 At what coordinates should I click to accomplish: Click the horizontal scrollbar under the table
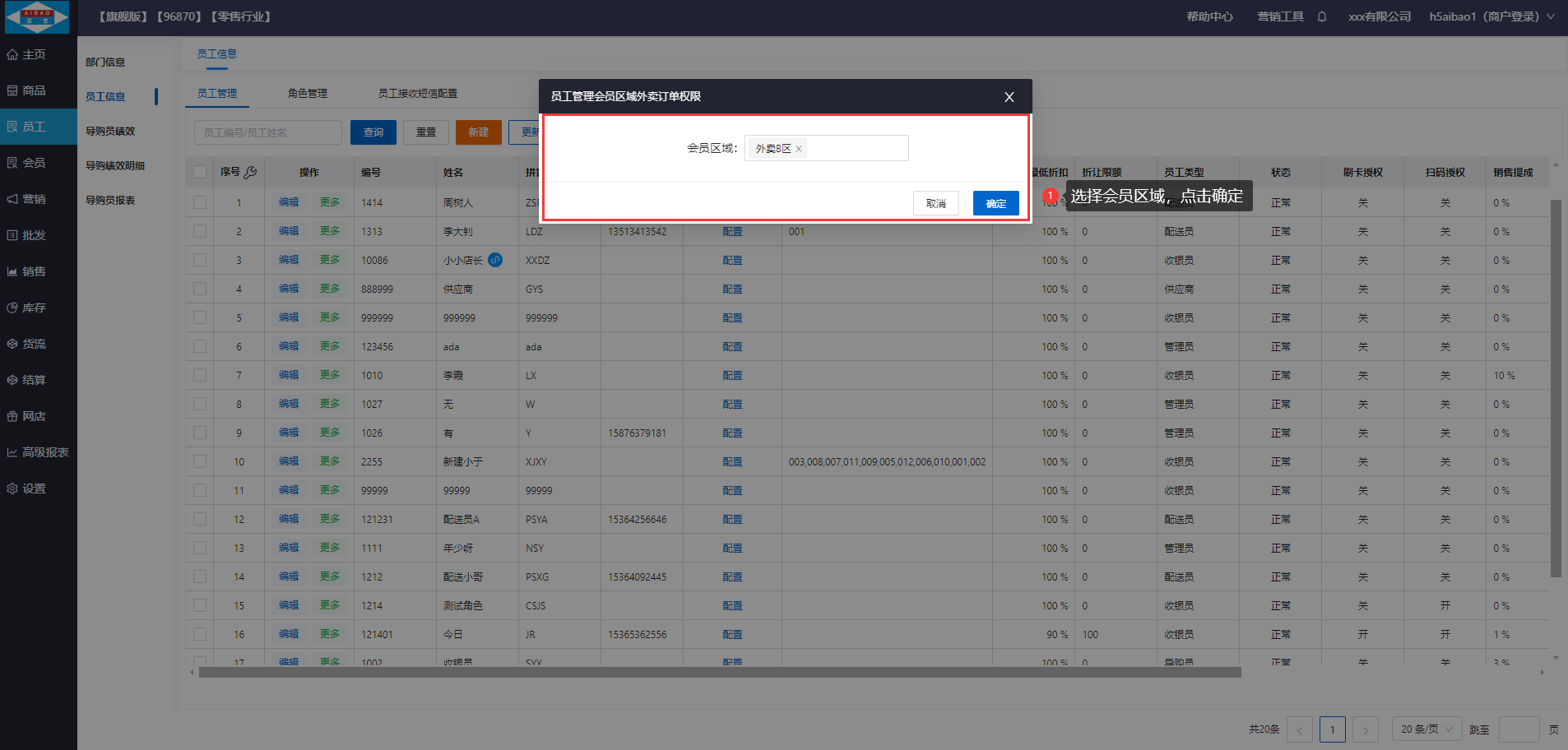[719, 673]
